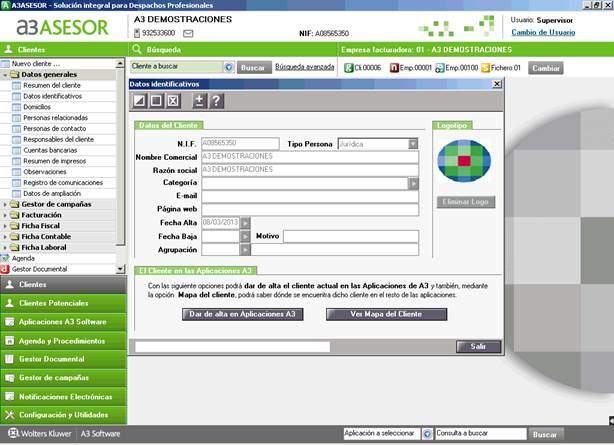The image size is (614, 445).
Task: Open Gestor Documental green section
Action: tap(63, 359)
